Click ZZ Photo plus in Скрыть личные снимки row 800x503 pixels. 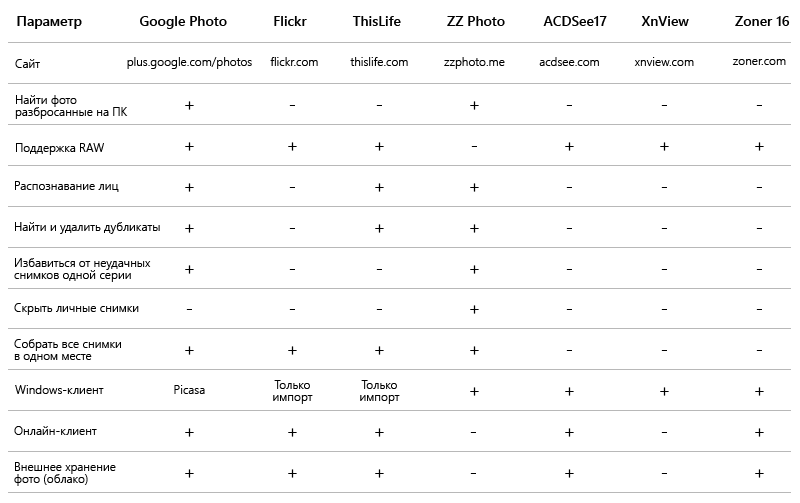pos(474,309)
